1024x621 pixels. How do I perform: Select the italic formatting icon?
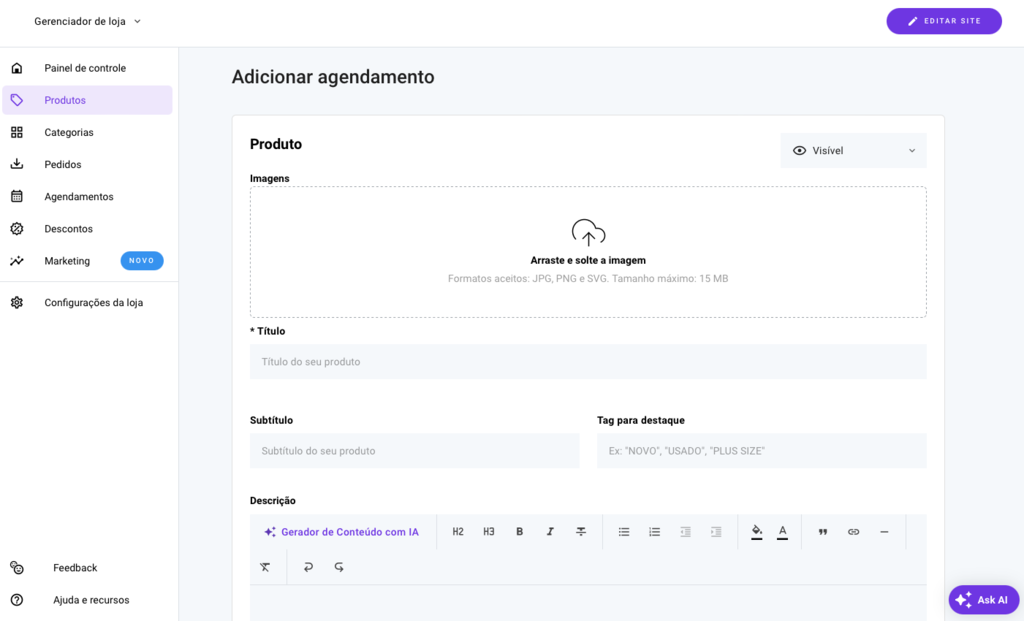coord(551,531)
